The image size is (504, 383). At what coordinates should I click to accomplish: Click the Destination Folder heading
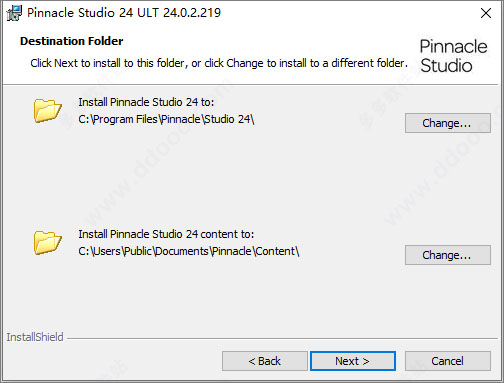(71, 41)
